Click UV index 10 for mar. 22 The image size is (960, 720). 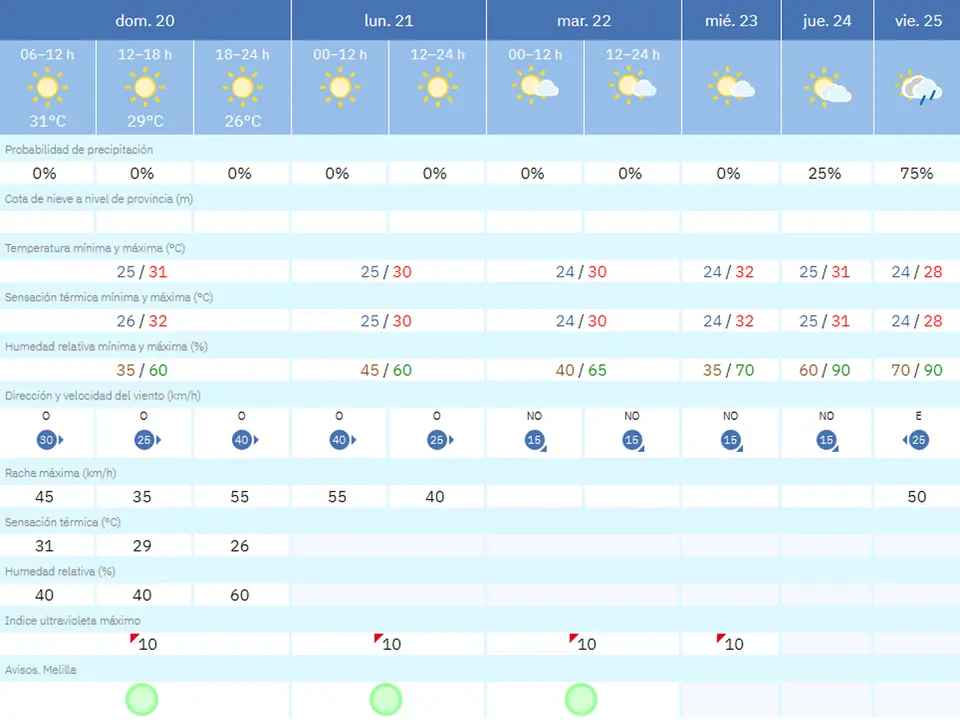click(x=587, y=644)
